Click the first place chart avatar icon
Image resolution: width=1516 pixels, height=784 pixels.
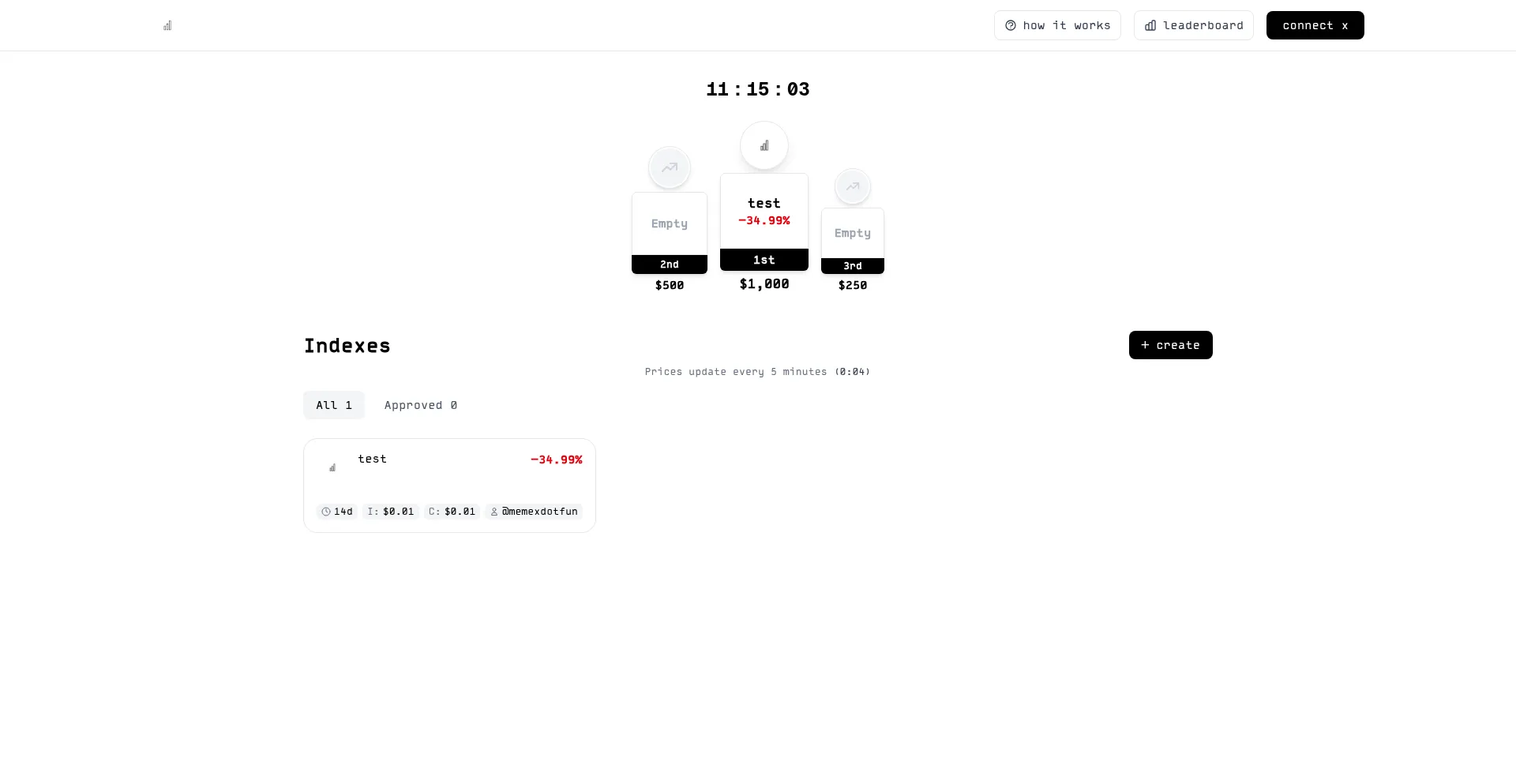tap(764, 146)
